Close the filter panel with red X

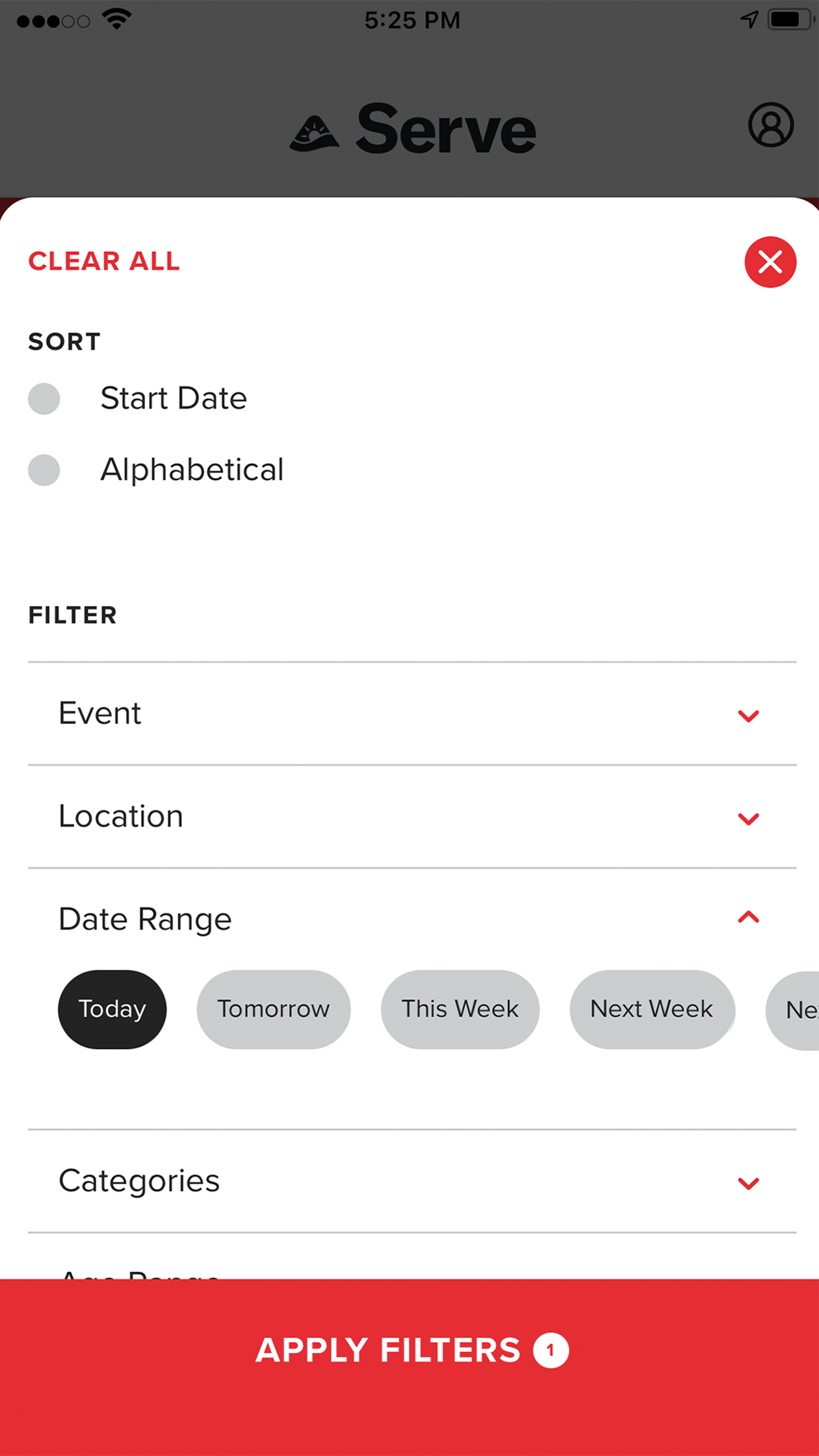click(x=770, y=262)
